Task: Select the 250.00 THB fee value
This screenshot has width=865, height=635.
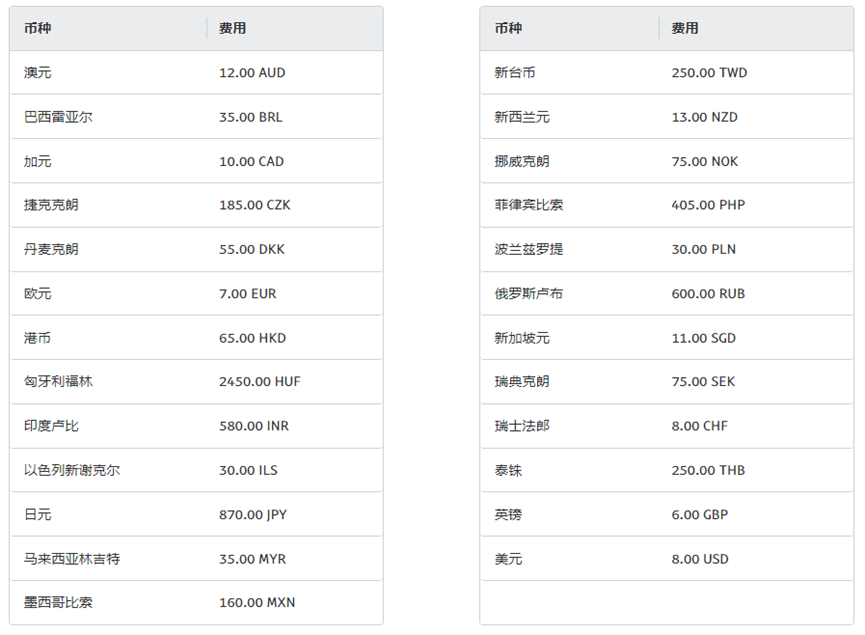Action: point(708,471)
